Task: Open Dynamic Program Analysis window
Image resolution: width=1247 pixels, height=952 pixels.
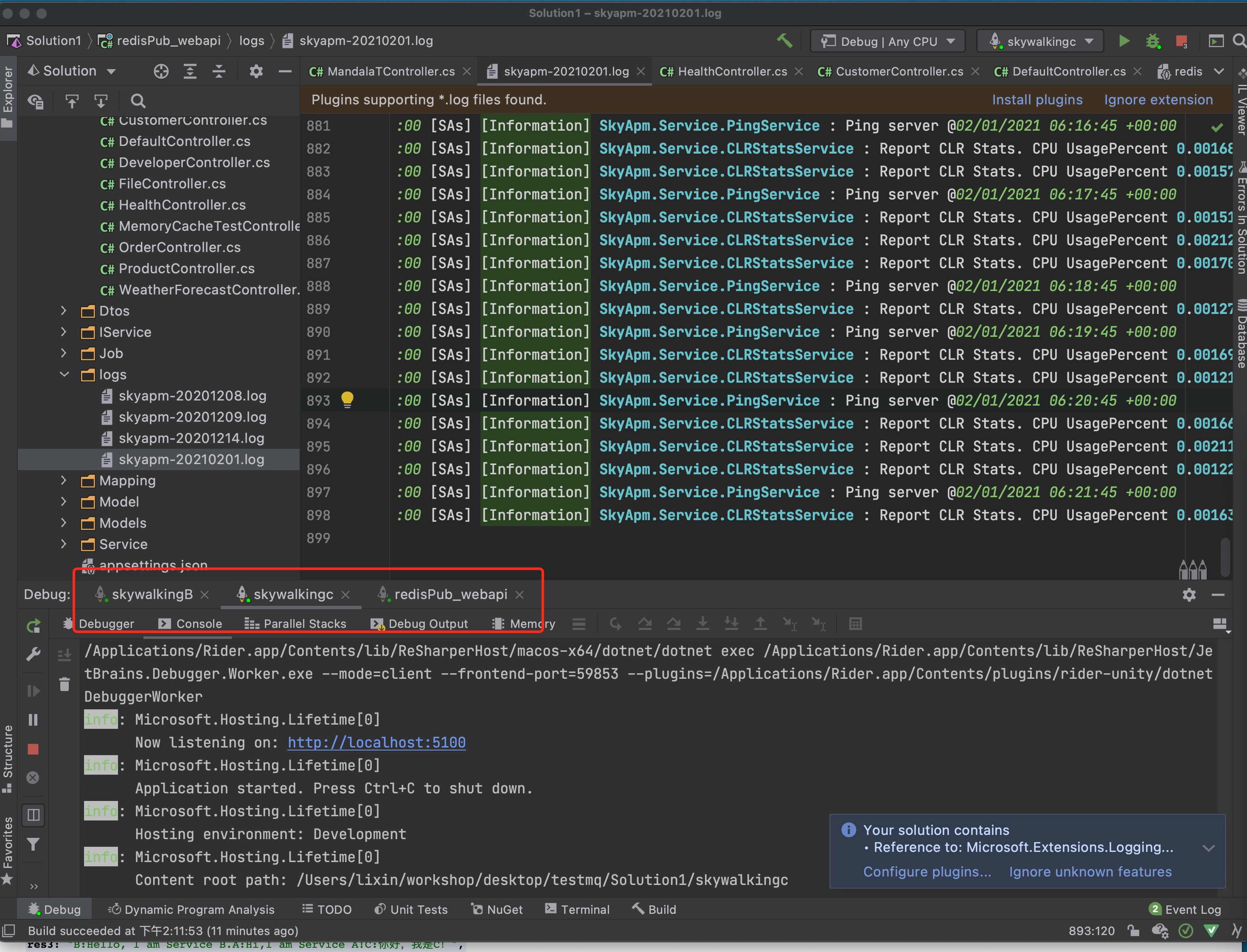Action: coord(191,910)
